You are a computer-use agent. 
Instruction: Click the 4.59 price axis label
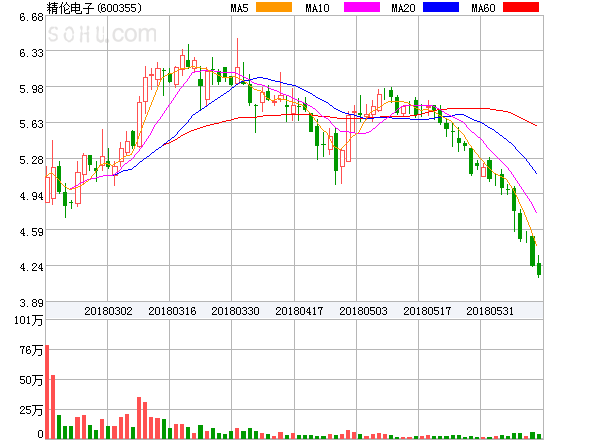[31, 232]
